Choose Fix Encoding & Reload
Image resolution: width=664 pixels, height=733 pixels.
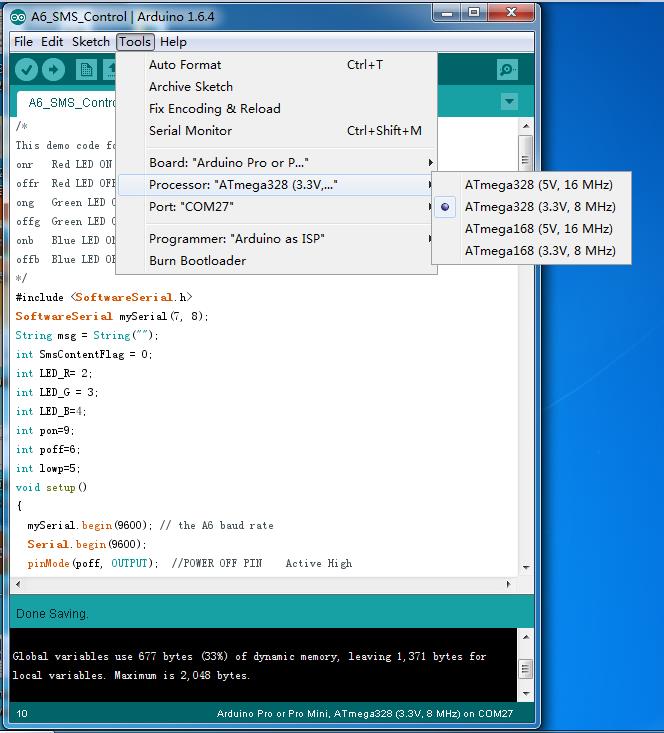(277, 108)
